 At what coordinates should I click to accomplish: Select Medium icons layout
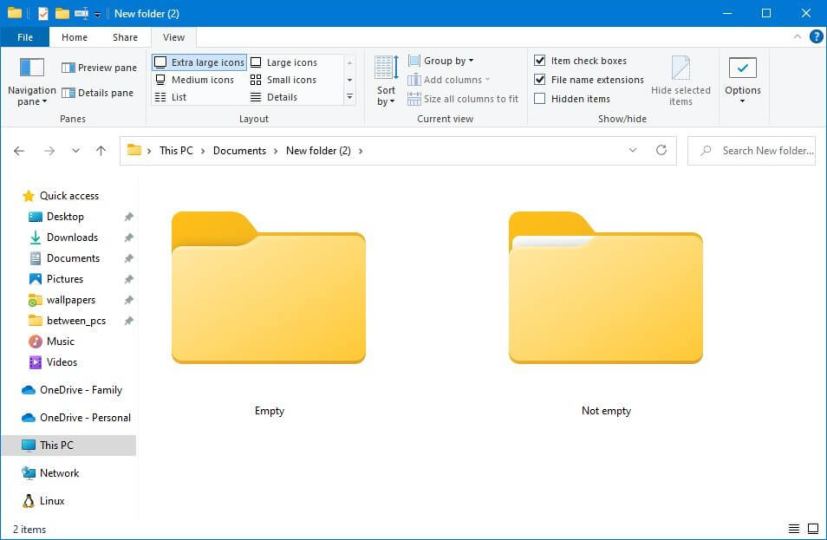click(194, 80)
